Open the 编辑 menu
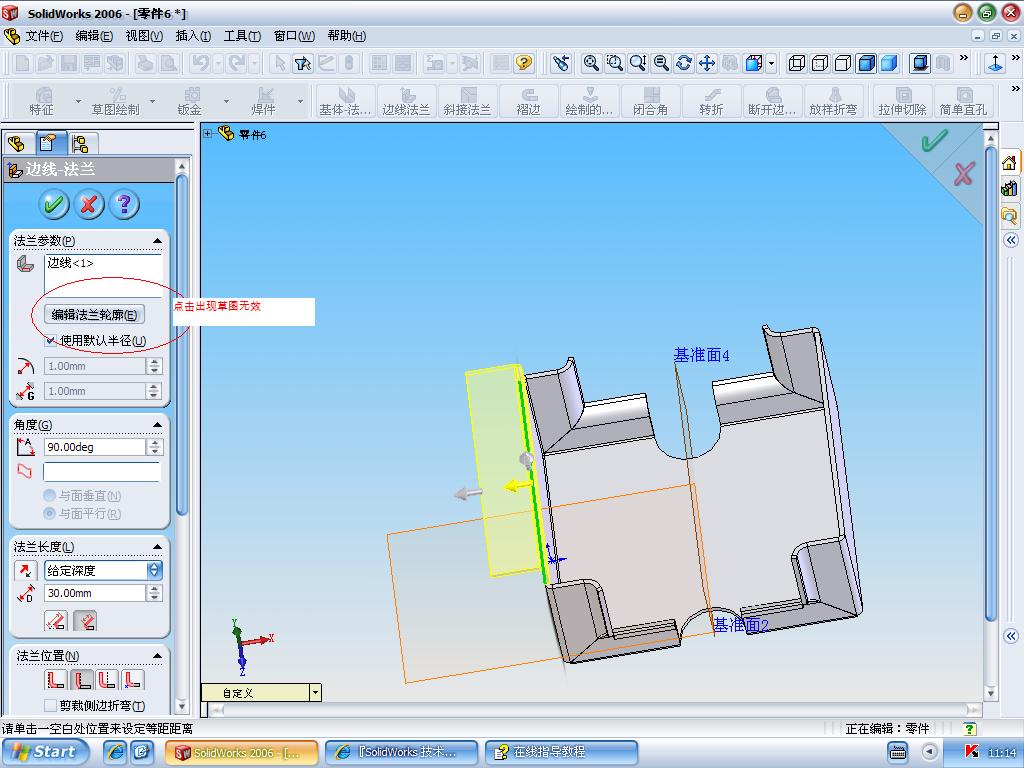 pyautogui.click(x=94, y=36)
